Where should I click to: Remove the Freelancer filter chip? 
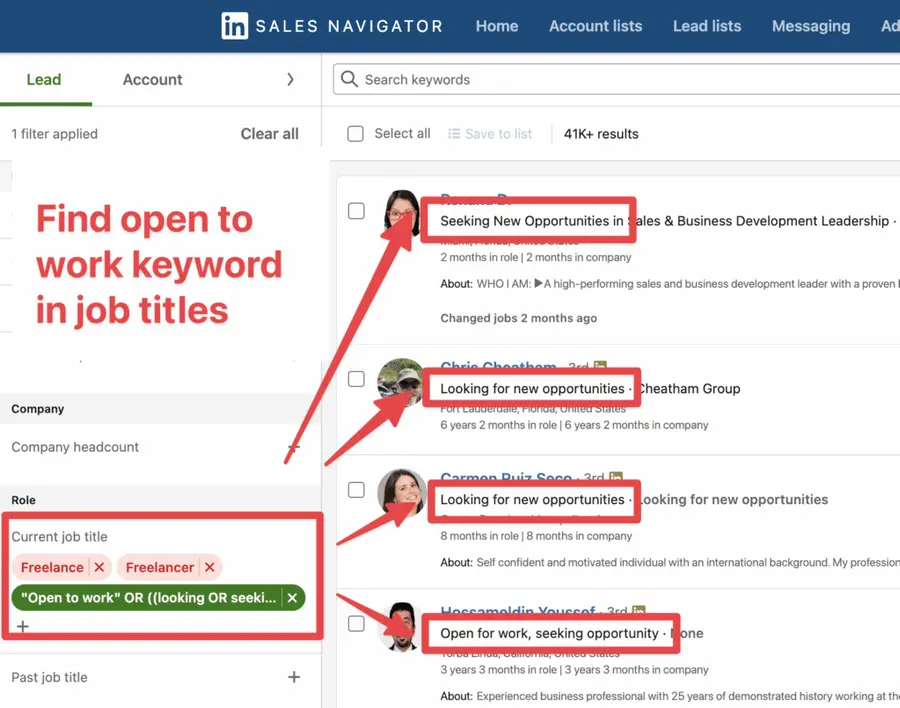click(x=208, y=567)
